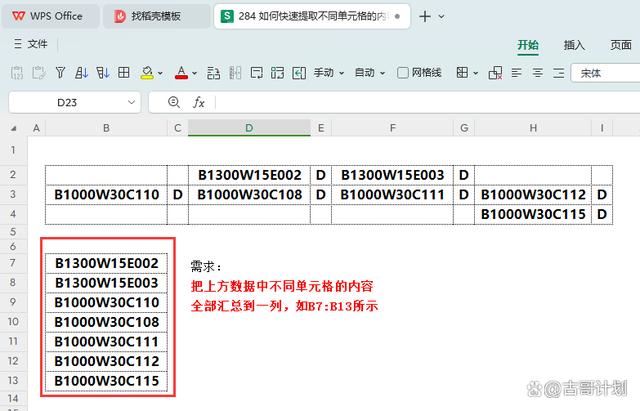Select column H header
Viewport: 640px width, 411px height.
pos(533,128)
